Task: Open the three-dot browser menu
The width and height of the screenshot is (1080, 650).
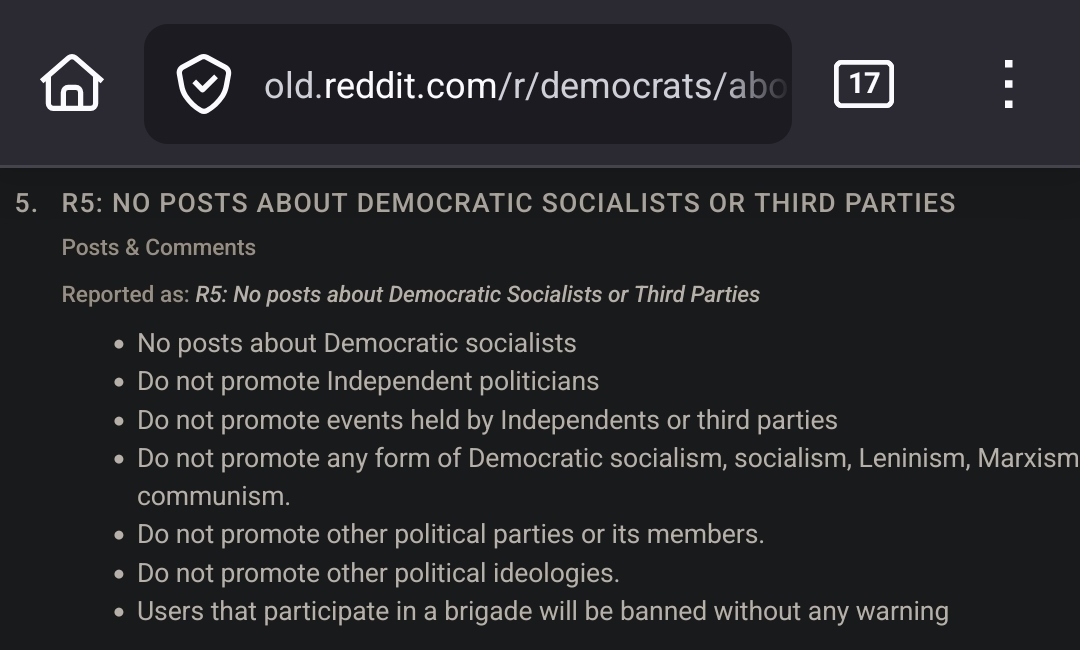Action: pos(1008,84)
